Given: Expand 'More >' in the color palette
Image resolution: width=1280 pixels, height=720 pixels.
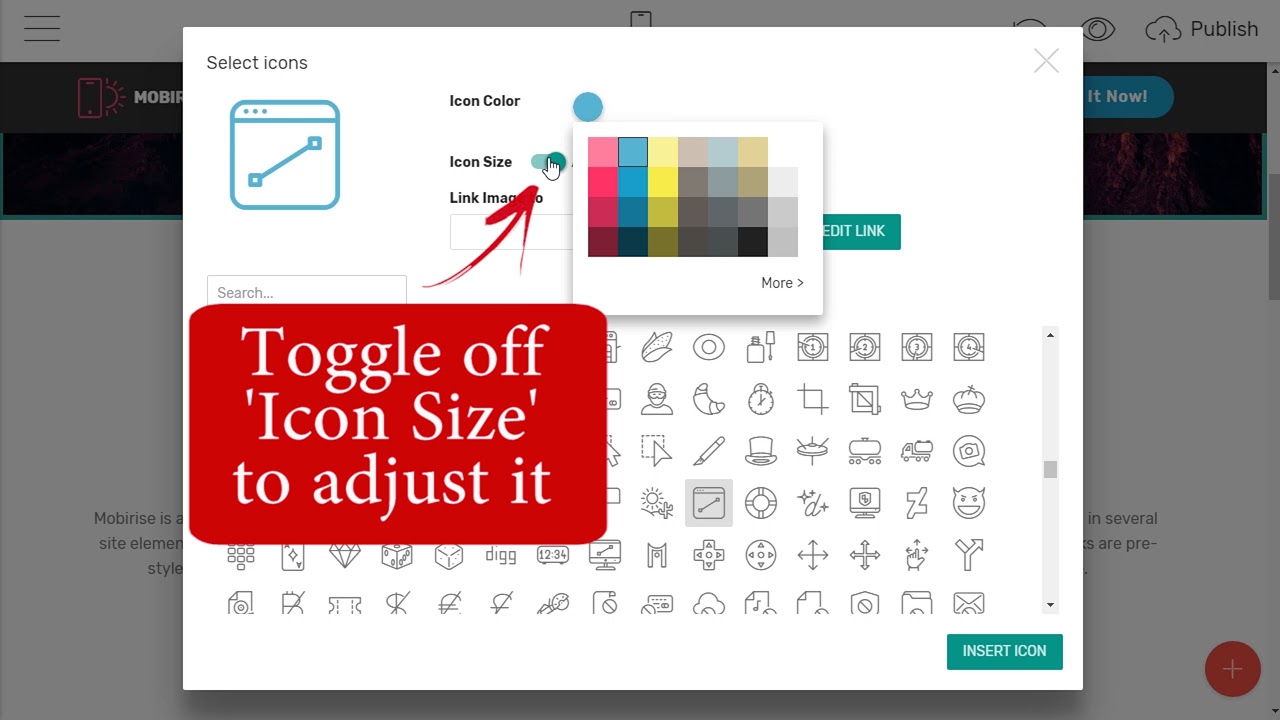Looking at the screenshot, I should 782,283.
